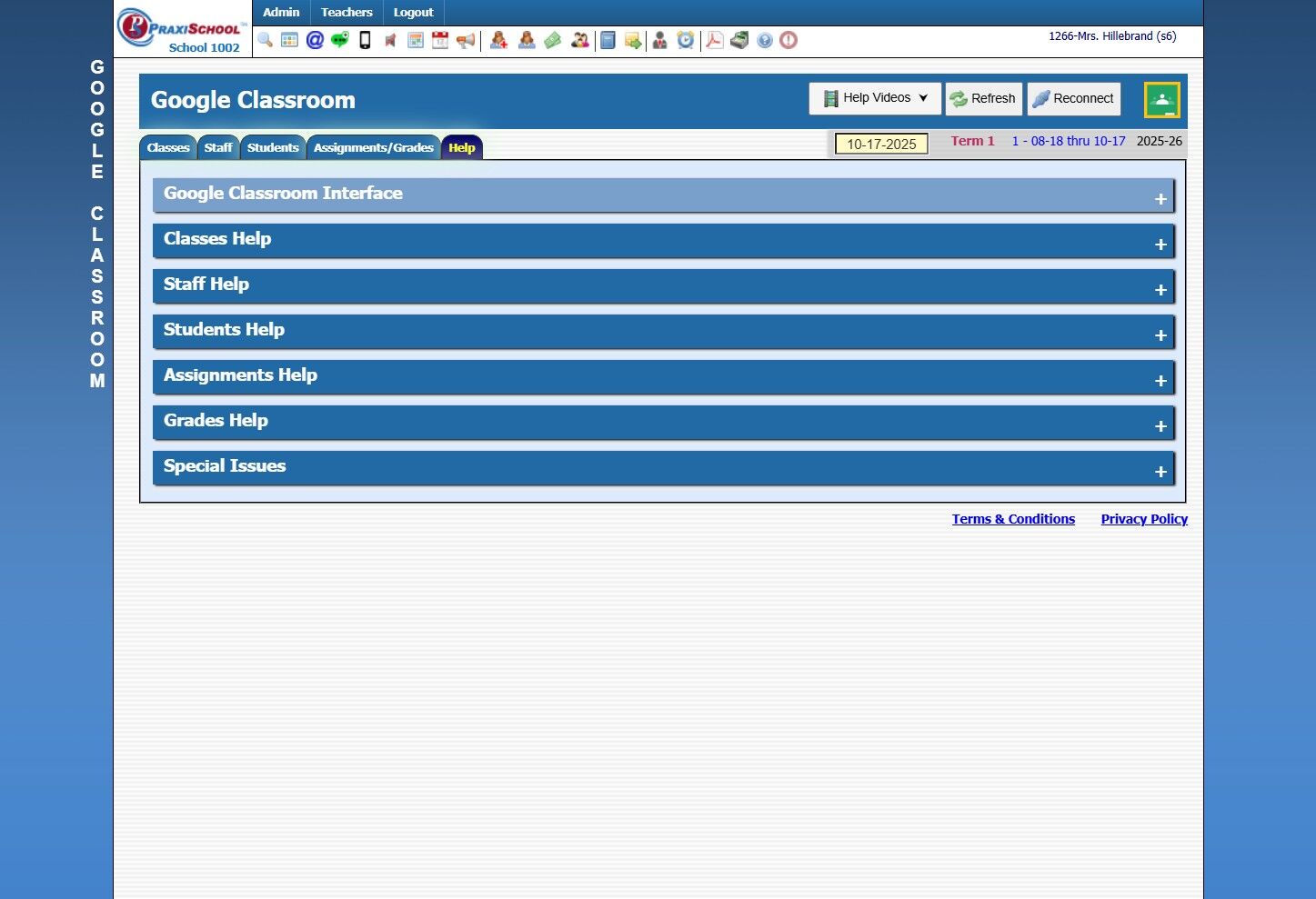This screenshot has width=1316, height=899.
Task: Open the mobile phone icon
Action: 365,40
